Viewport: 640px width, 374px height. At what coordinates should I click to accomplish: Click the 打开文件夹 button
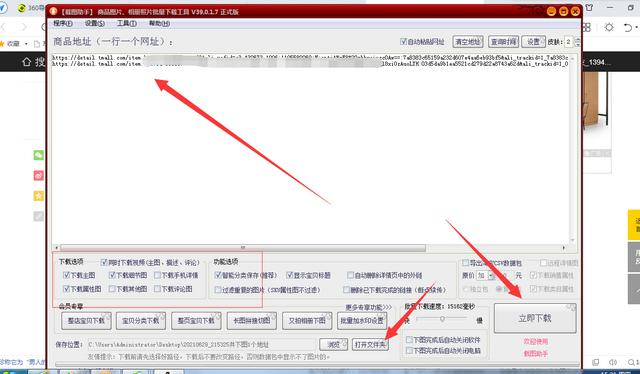tap(370, 345)
